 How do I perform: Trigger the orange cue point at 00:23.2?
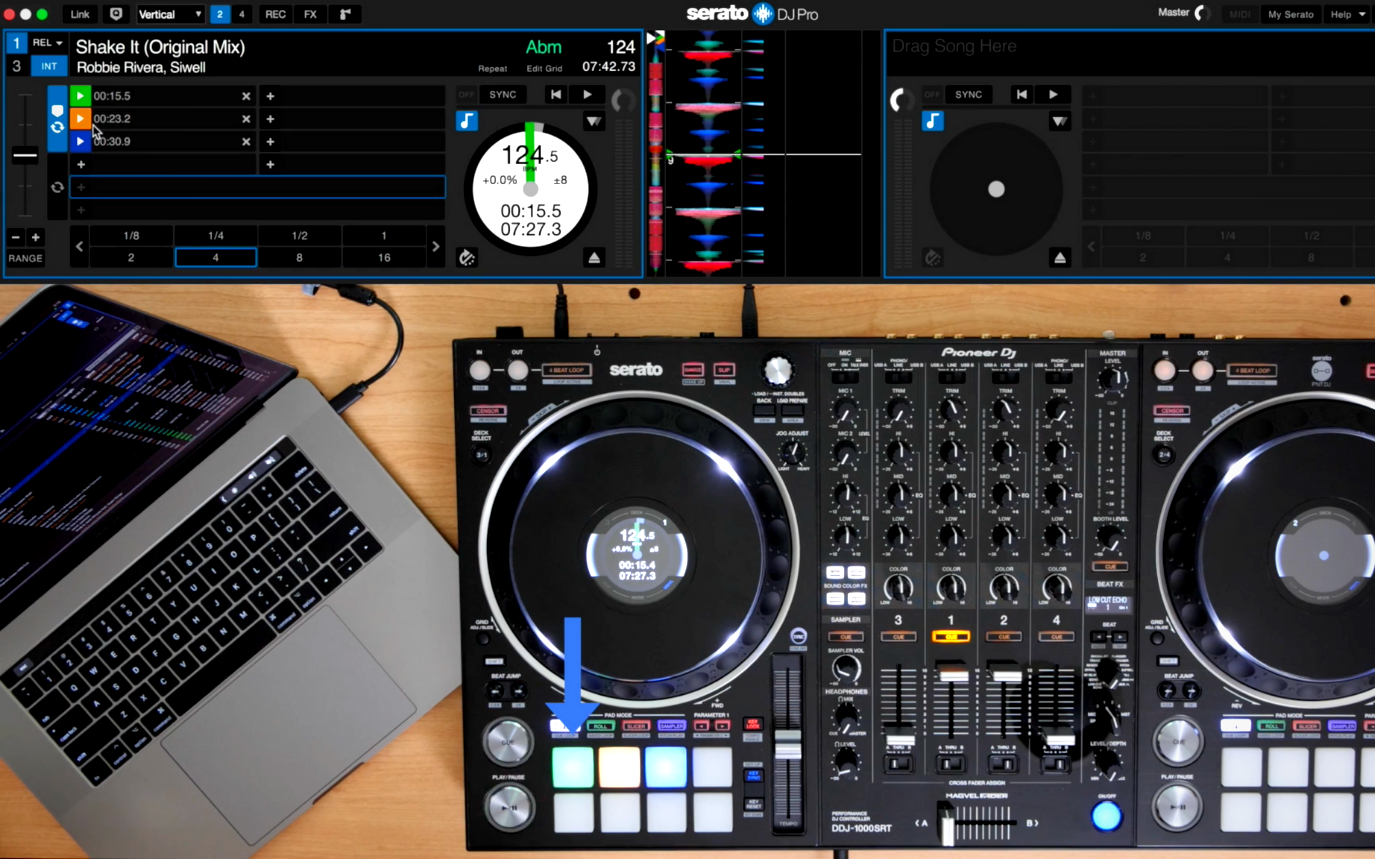click(x=80, y=119)
